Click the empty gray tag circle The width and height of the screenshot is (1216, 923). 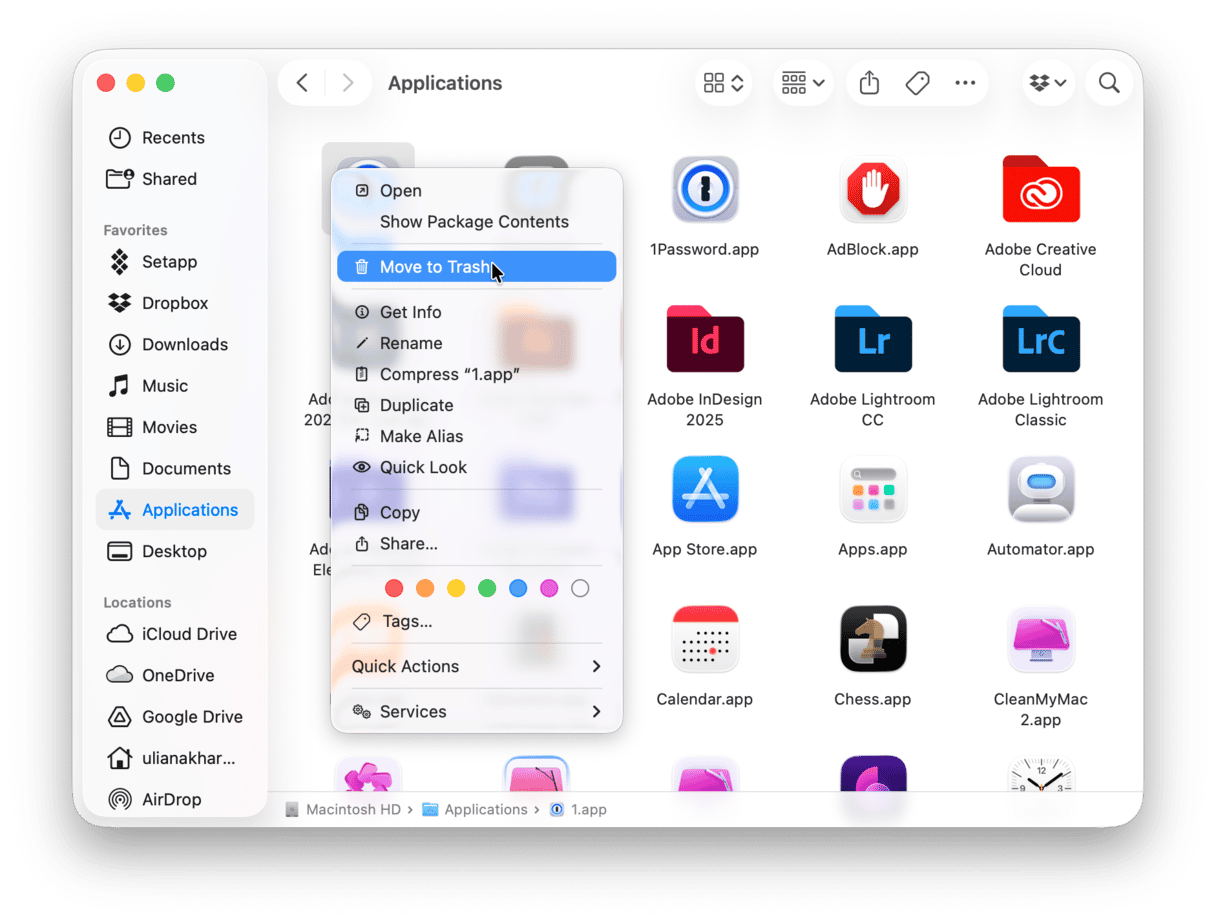(x=580, y=589)
